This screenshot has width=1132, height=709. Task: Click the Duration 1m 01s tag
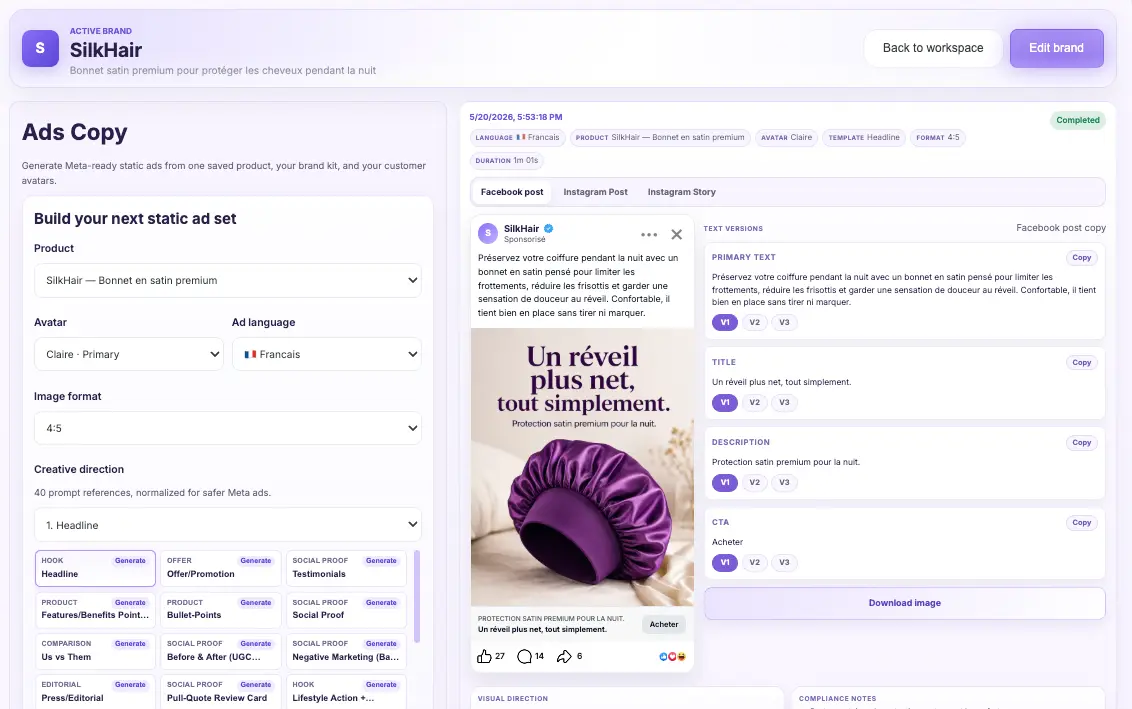[x=507, y=160]
